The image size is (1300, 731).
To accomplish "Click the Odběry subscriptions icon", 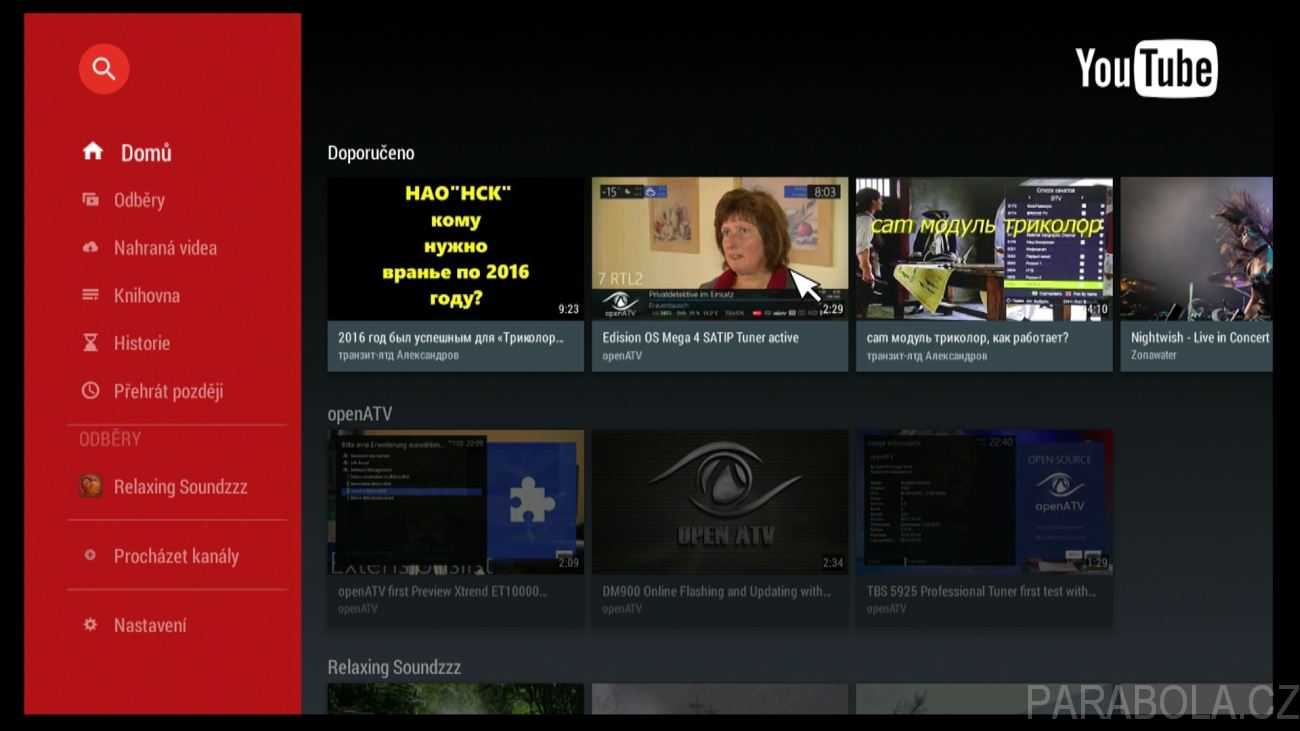I will pyautogui.click(x=91, y=199).
